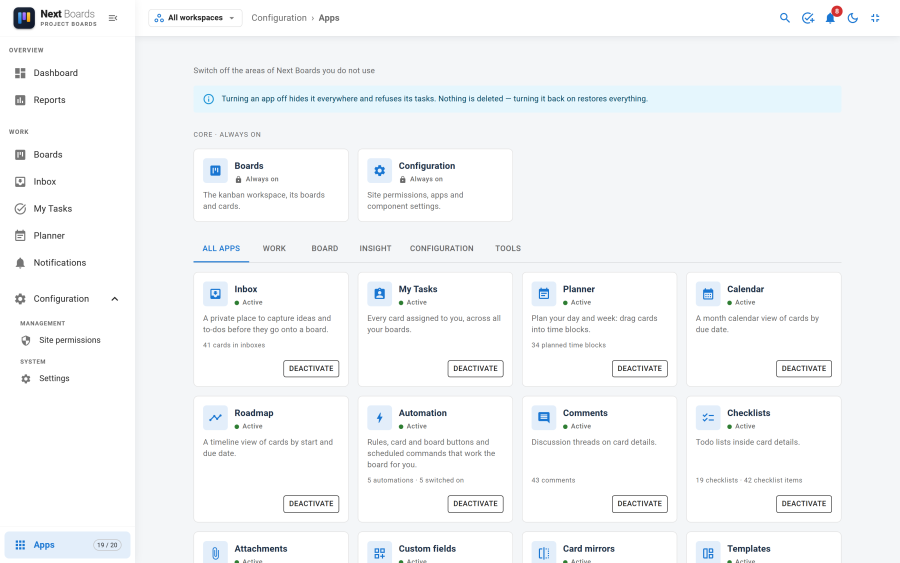900x563 pixels.
Task: Deactivate the Roadmap app
Action: pos(311,504)
